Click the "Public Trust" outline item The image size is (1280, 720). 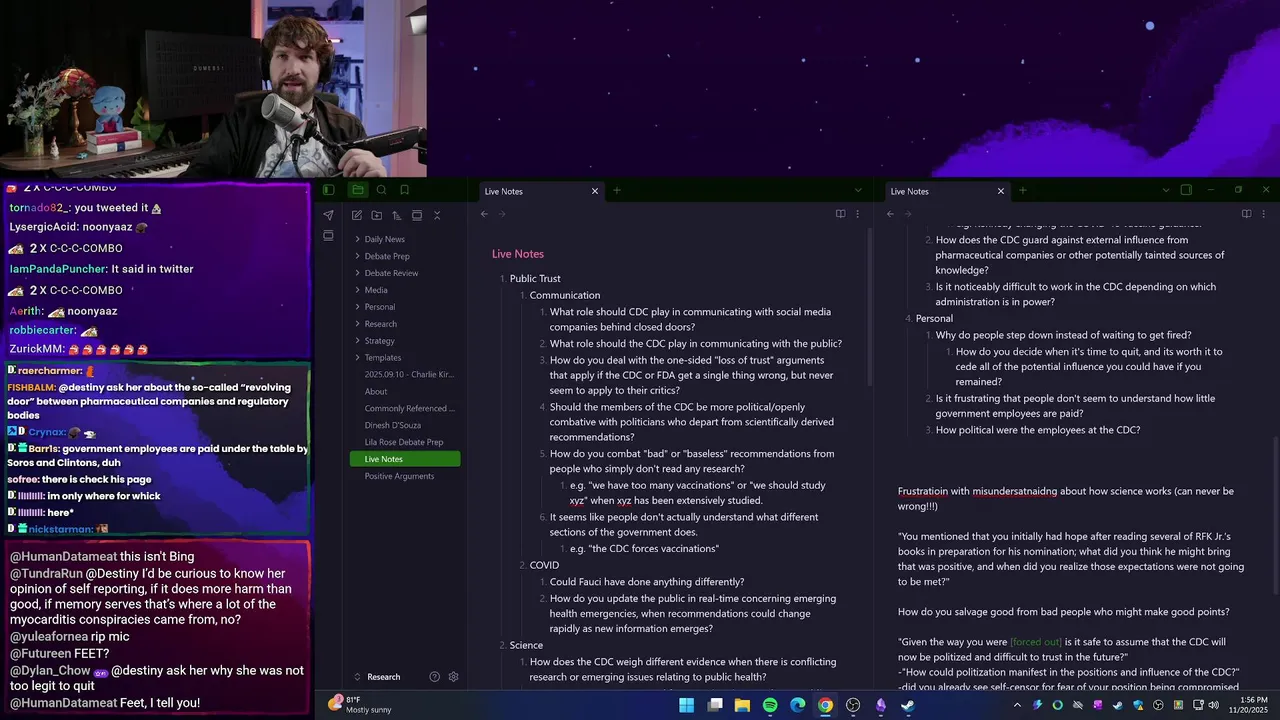[x=535, y=279]
